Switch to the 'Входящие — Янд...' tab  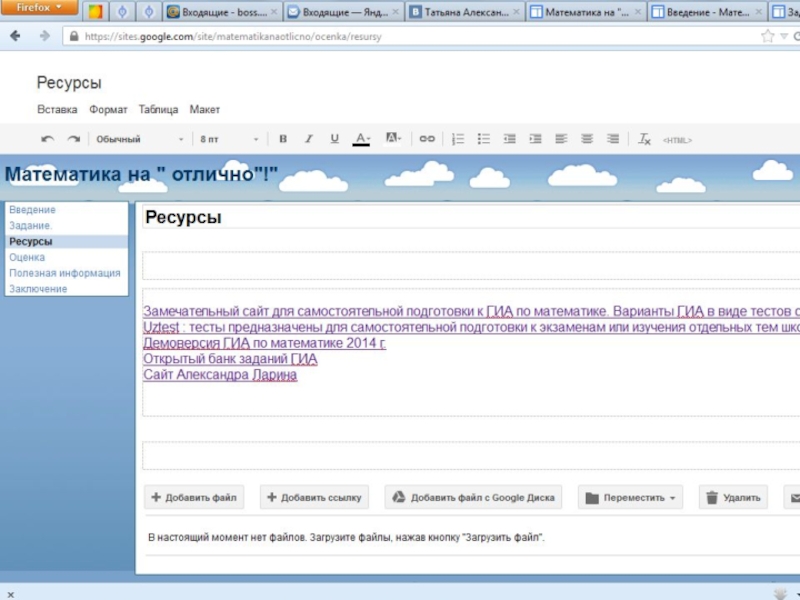[343, 12]
